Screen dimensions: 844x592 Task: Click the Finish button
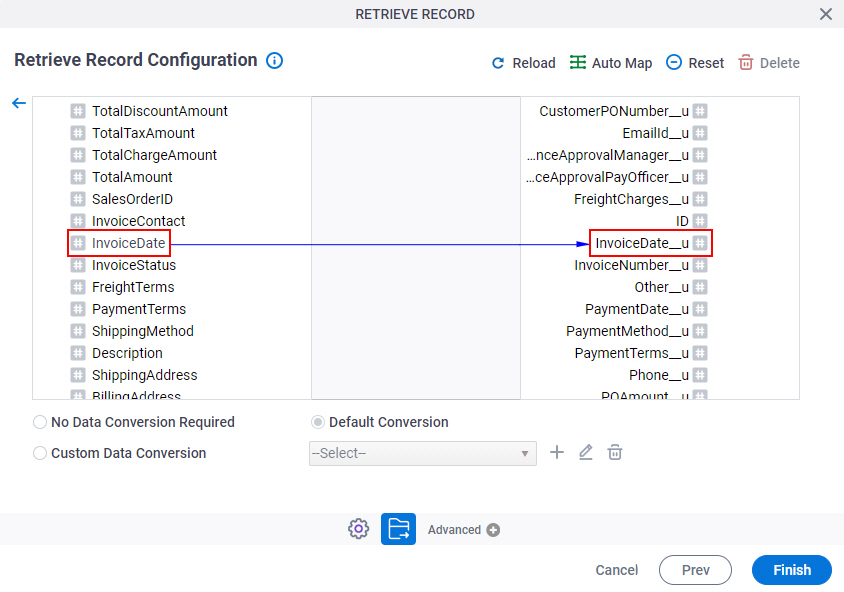[792, 570]
